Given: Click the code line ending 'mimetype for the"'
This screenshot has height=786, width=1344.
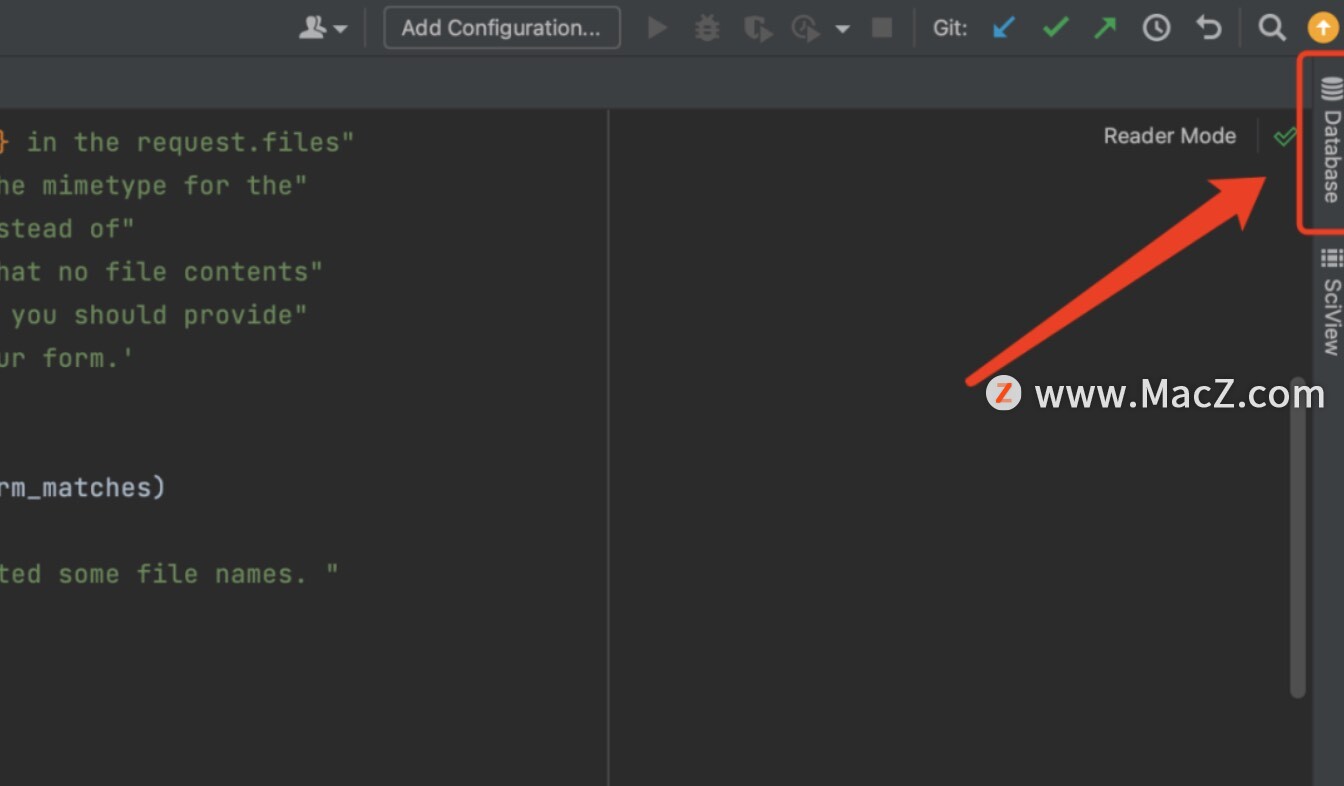Looking at the screenshot, I should pos(153,185).
